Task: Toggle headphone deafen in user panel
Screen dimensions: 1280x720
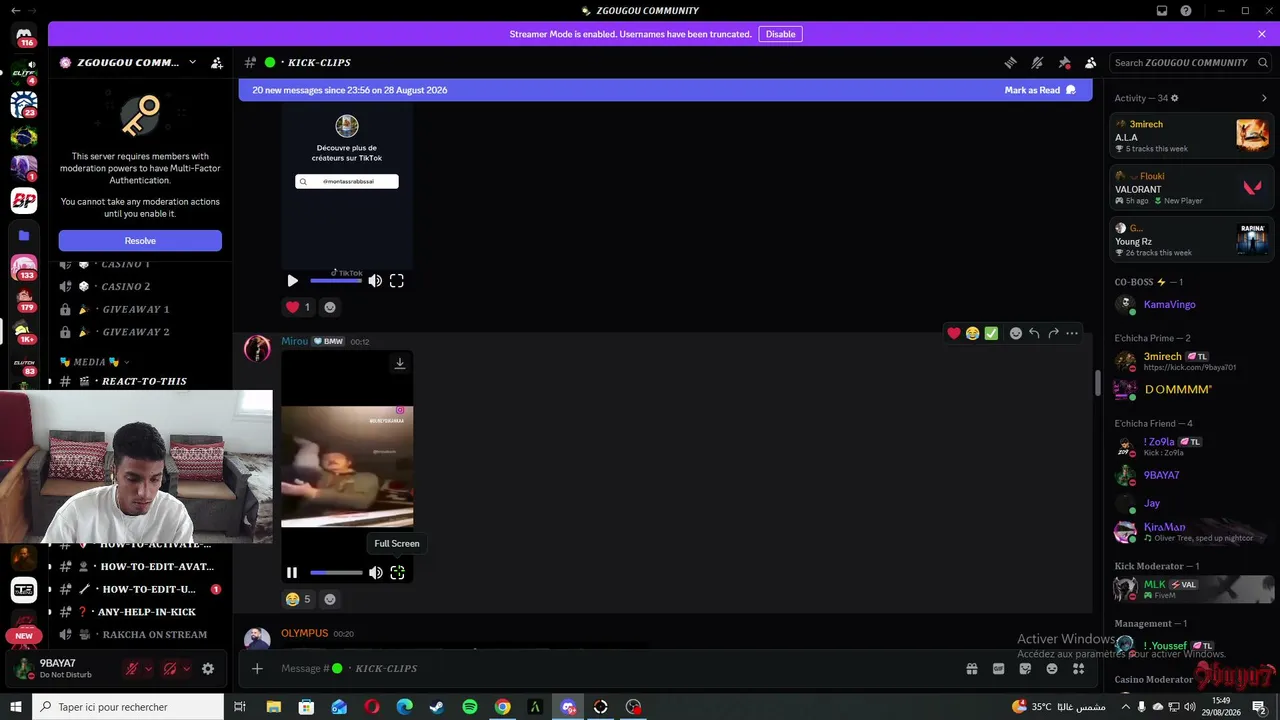Action: [x=170, y=669]
